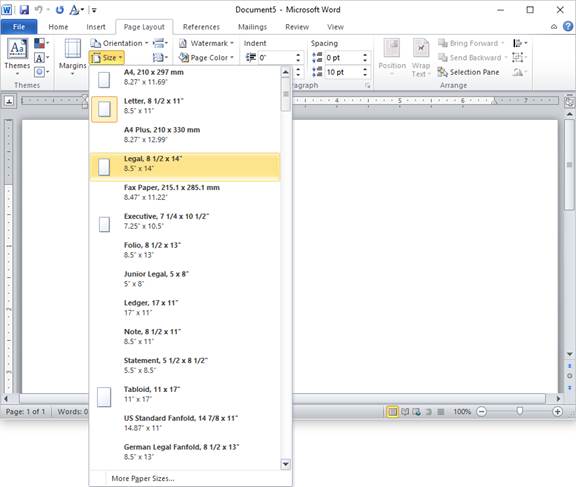Click the Watermark button

pyautogui.click(x=206, y=43)
